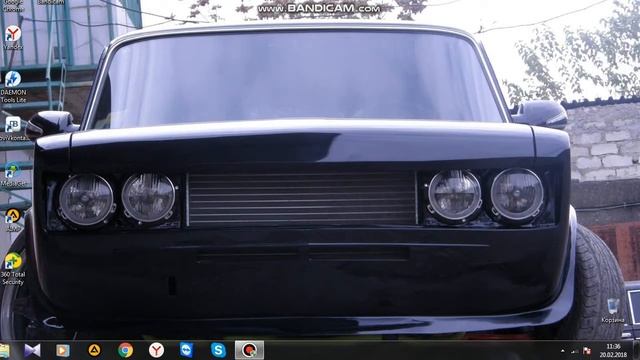This screenshot has width=640, height=360.
Task: Open DAEMON Tools Lite desktop shortcut
Action: click(13, 87)
